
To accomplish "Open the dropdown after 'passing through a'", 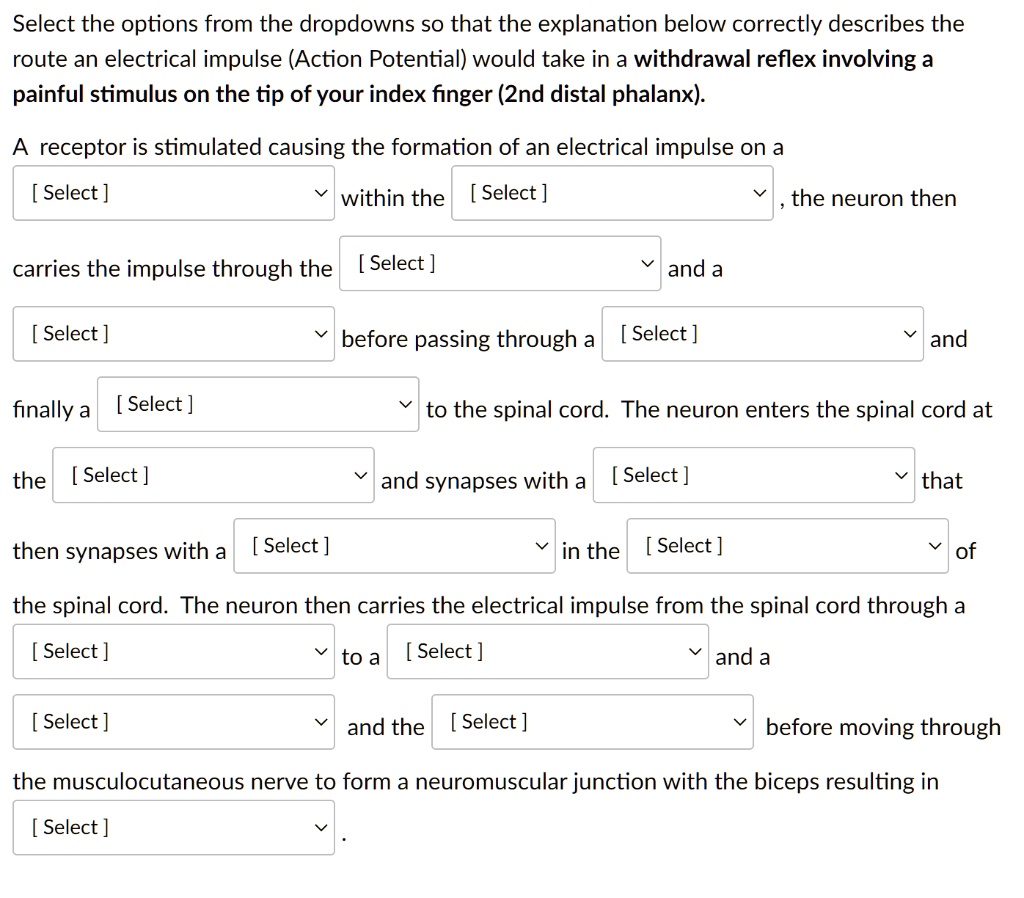I will pyautogui.click(x=760, y=333).
